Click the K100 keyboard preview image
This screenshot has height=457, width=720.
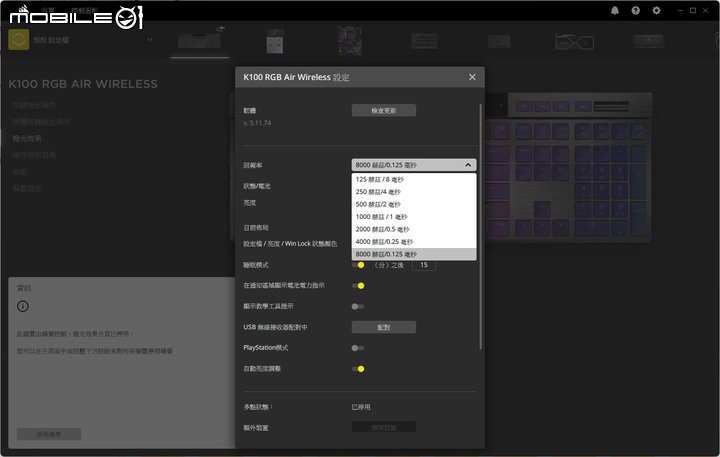568,167
